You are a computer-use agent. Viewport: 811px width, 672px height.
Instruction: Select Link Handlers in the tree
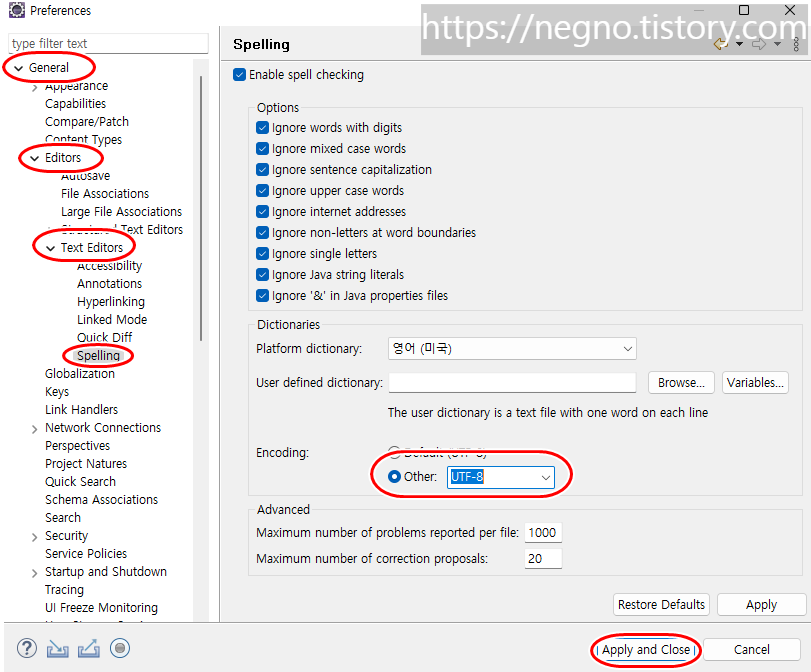click(x=81, y=409)
